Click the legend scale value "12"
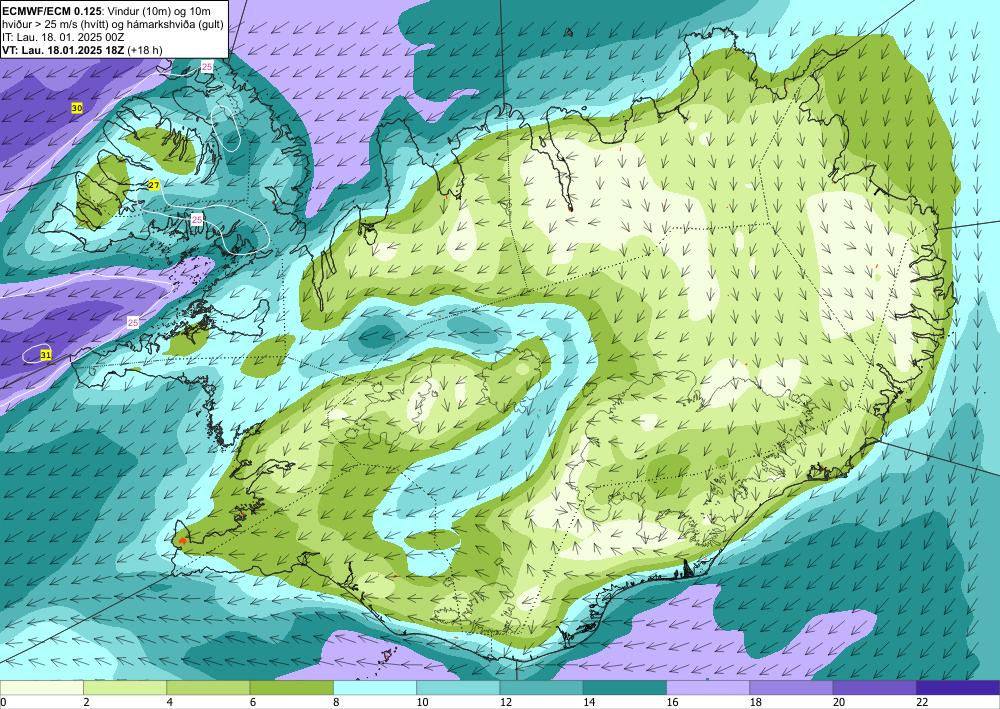This screenshot has height=709, width=1000. pos(506,702)
